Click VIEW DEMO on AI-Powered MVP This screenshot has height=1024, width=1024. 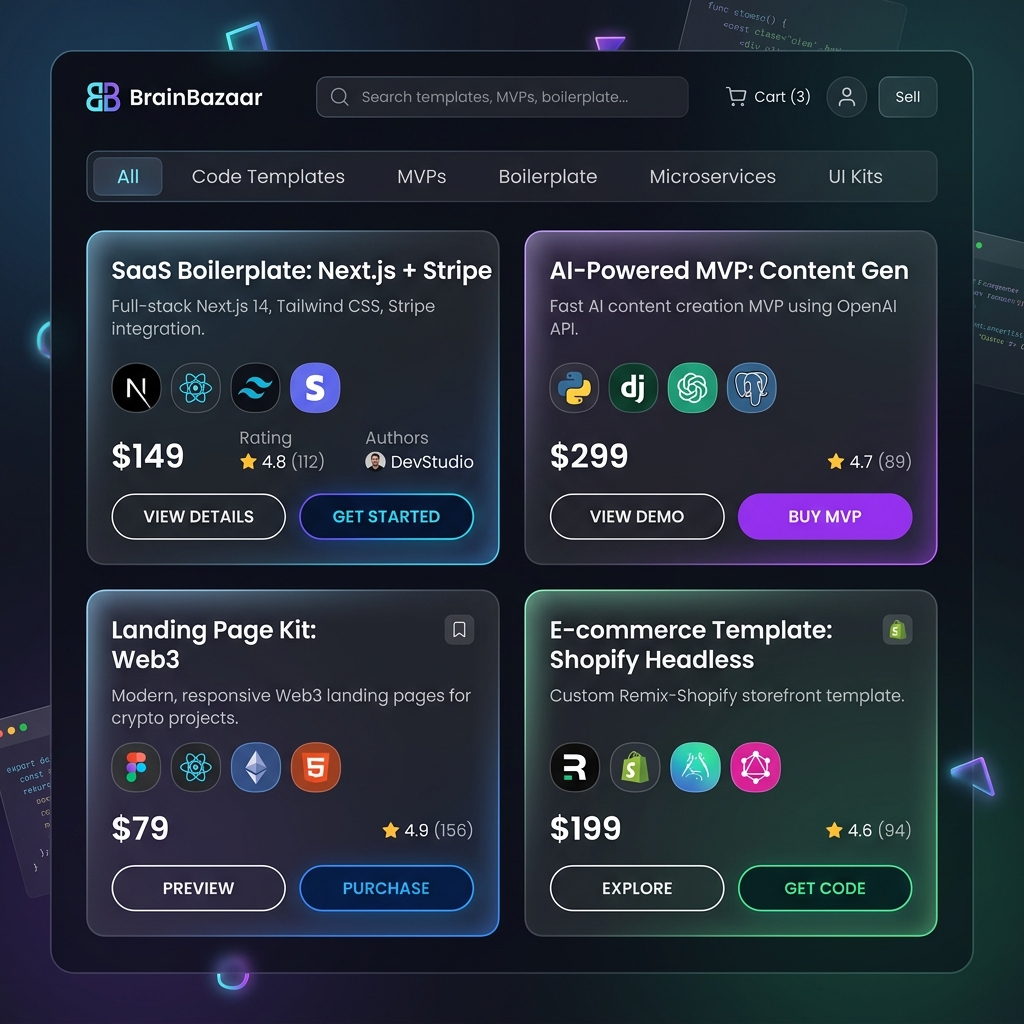pyautogui.click(x=637, y=517)
